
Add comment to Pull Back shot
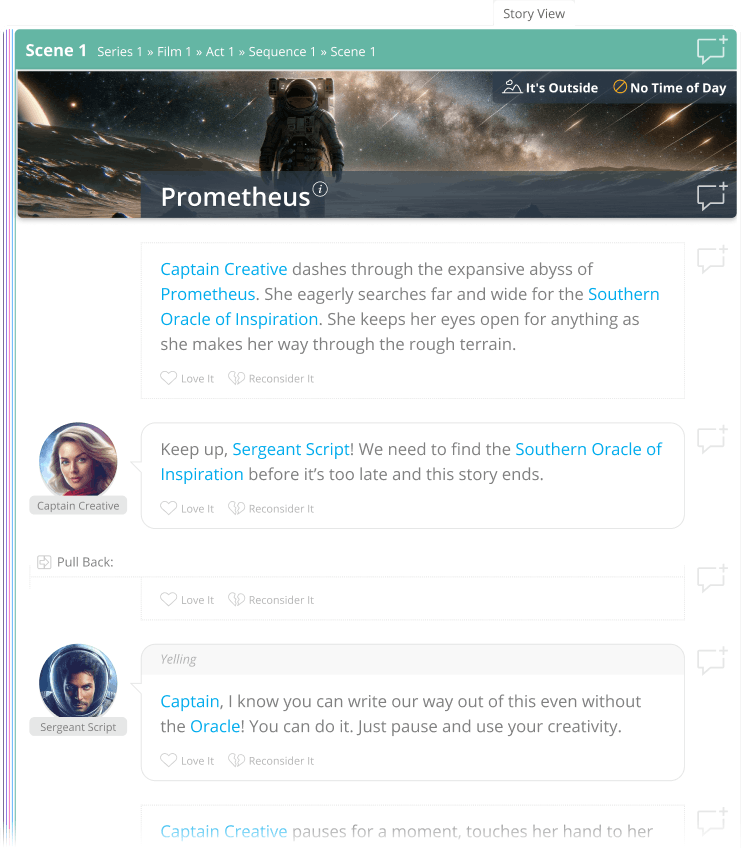pyautogui.click(x=711, y=577)
